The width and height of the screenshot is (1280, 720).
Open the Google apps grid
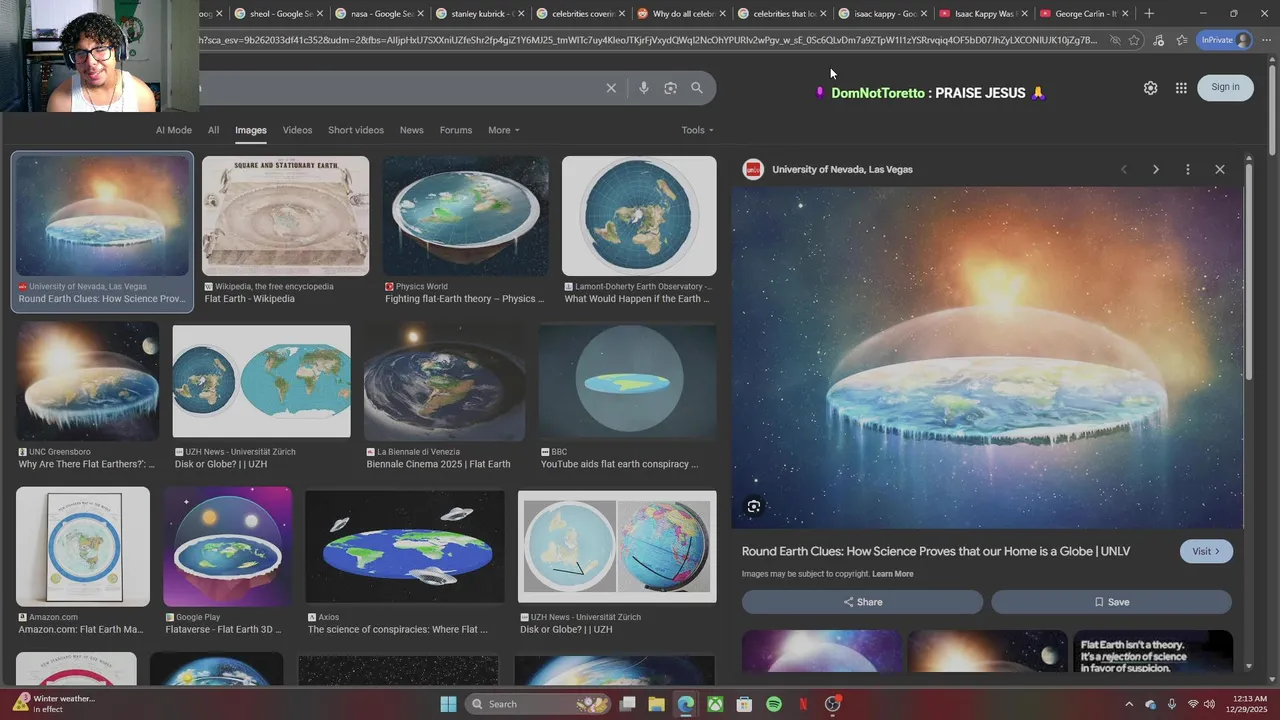click(1181, 88)
